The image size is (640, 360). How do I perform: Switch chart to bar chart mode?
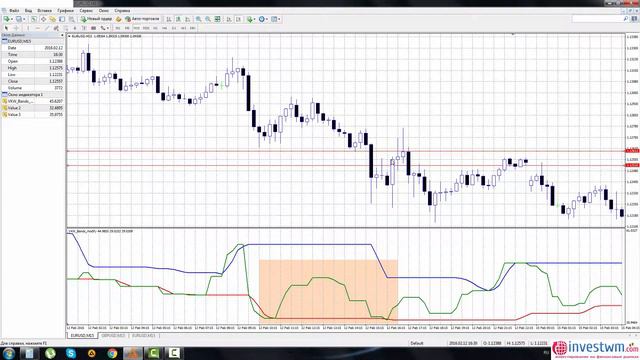(x=169, y=19)
